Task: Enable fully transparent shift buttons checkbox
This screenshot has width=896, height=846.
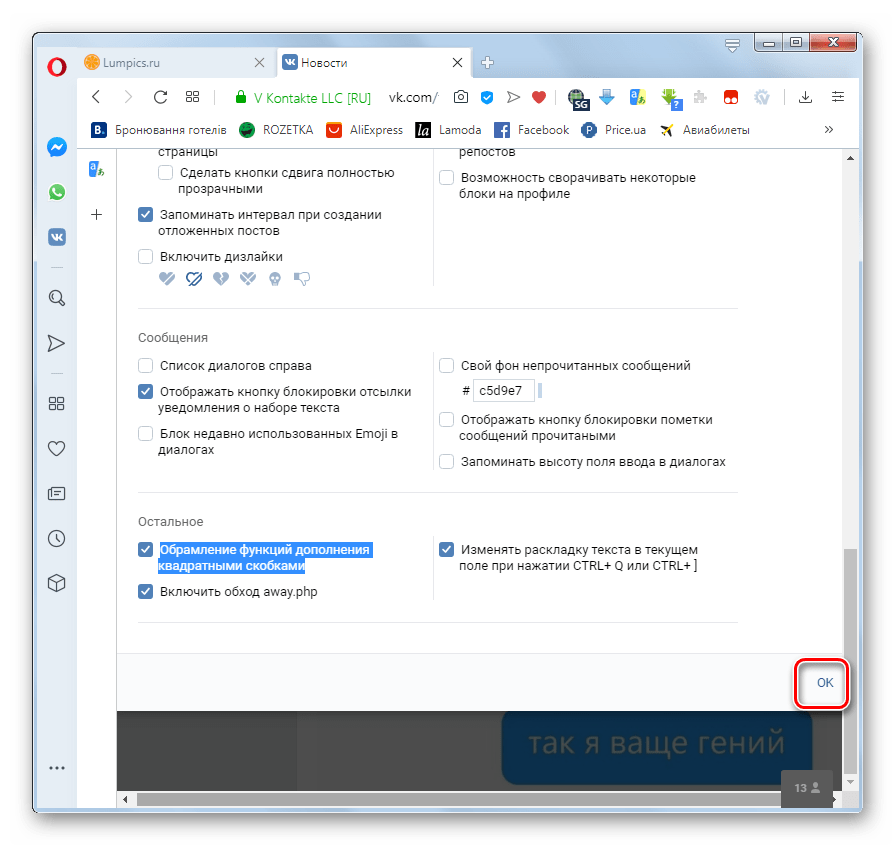Action: (166, 173)
